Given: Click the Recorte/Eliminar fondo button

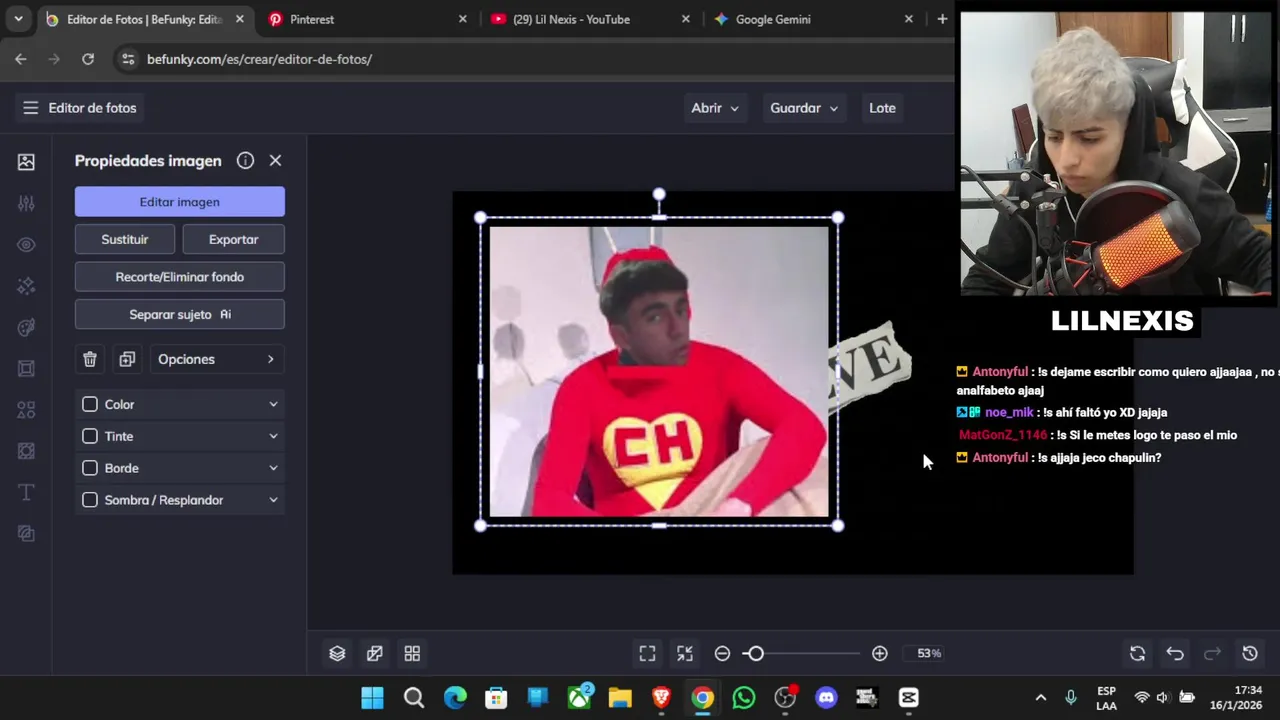Looking at the screenshot, I should click(x=180, y=277).
